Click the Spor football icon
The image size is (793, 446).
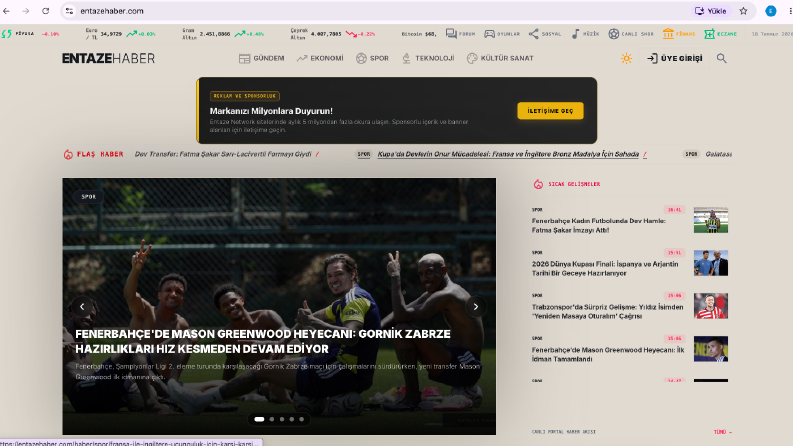pyautogui.click(x=361, y=58)
